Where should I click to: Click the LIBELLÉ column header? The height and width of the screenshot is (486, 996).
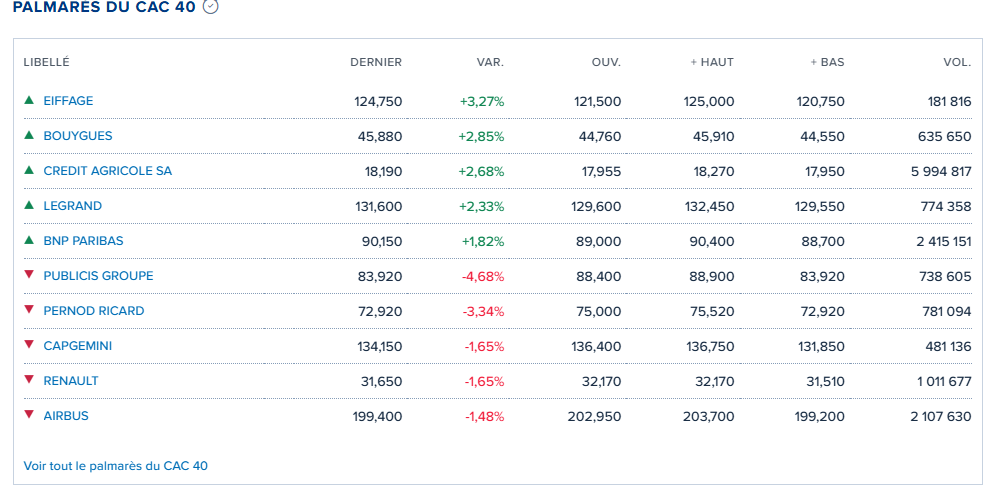coord(46,62)
